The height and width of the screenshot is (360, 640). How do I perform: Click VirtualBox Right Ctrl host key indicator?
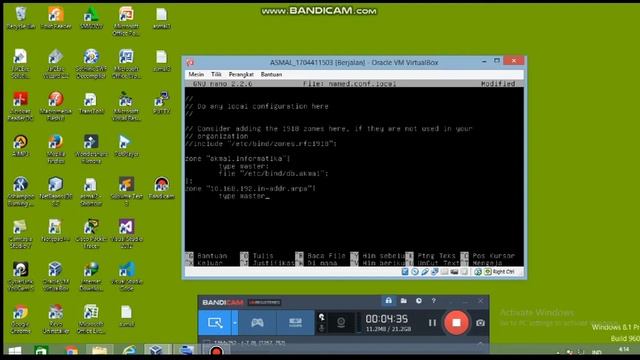click(x=503, y=272)
